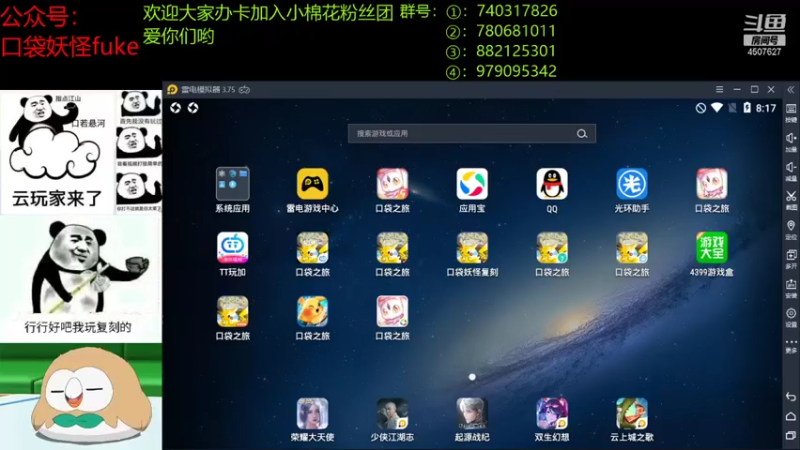
Task: Open 按键 keyboard mapping in sidebar
Action: point(791,113)
